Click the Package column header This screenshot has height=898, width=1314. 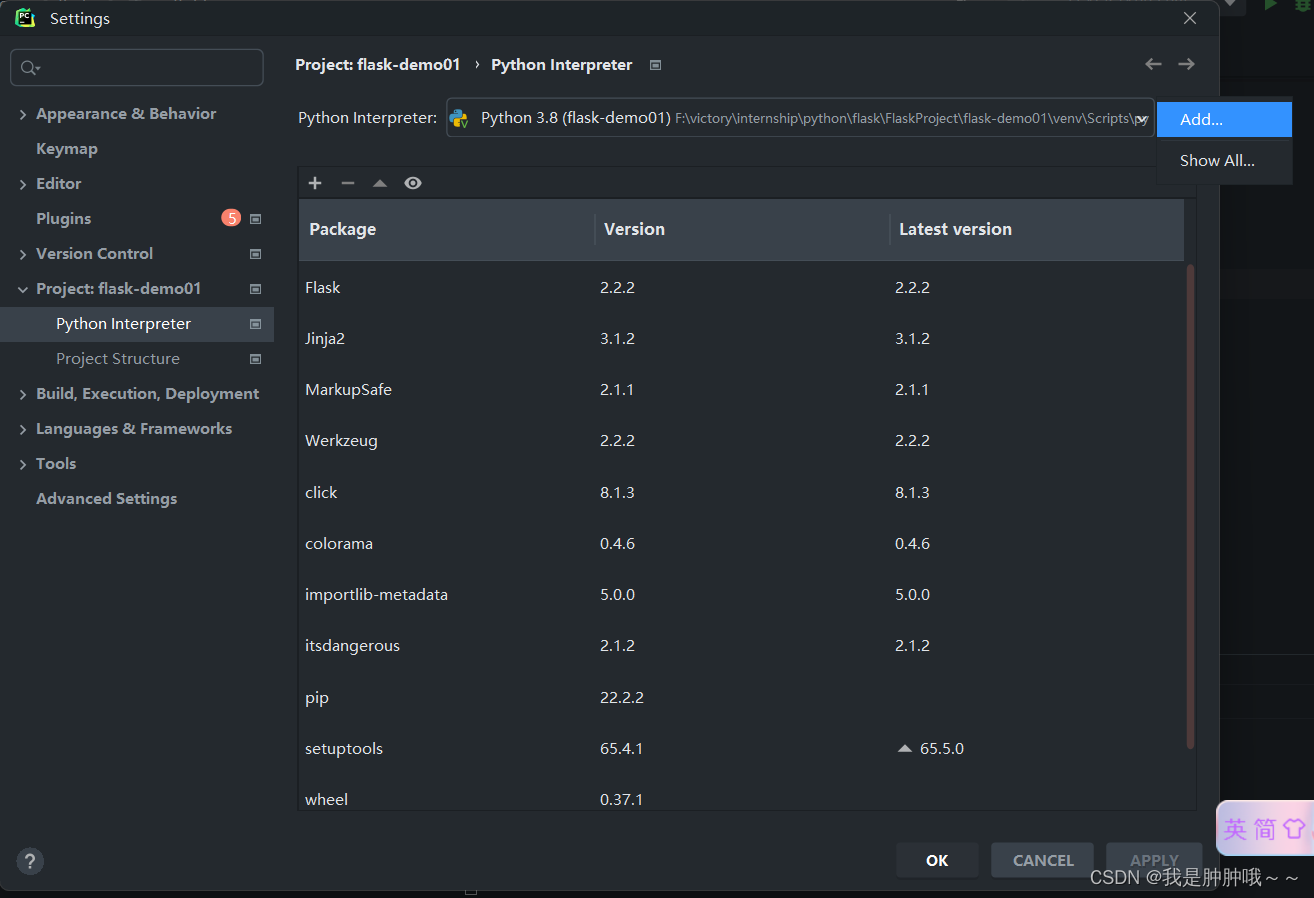[446, 229]
